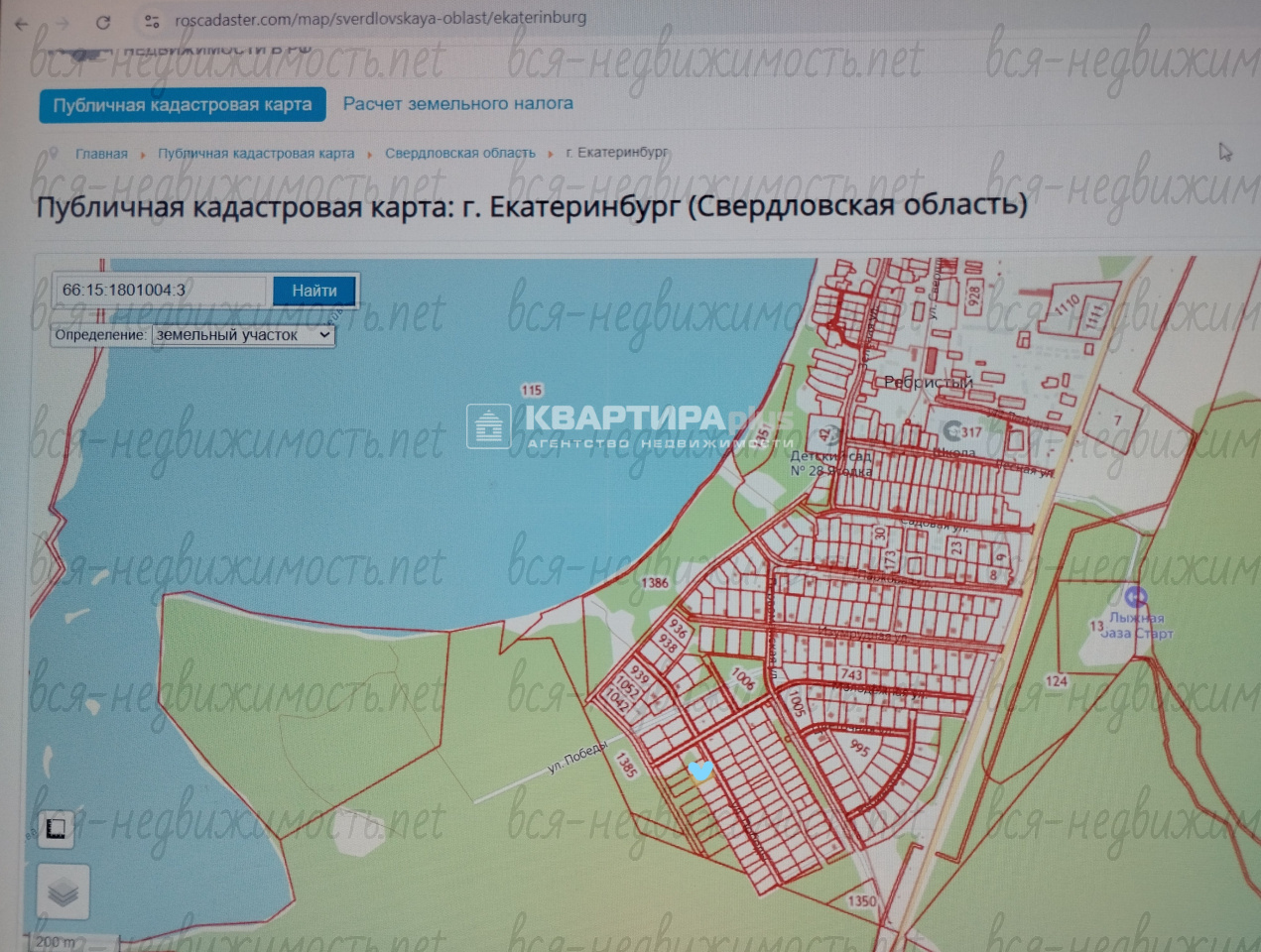
Task: Expand the Определение type dropdown
Action: point(243,335)
